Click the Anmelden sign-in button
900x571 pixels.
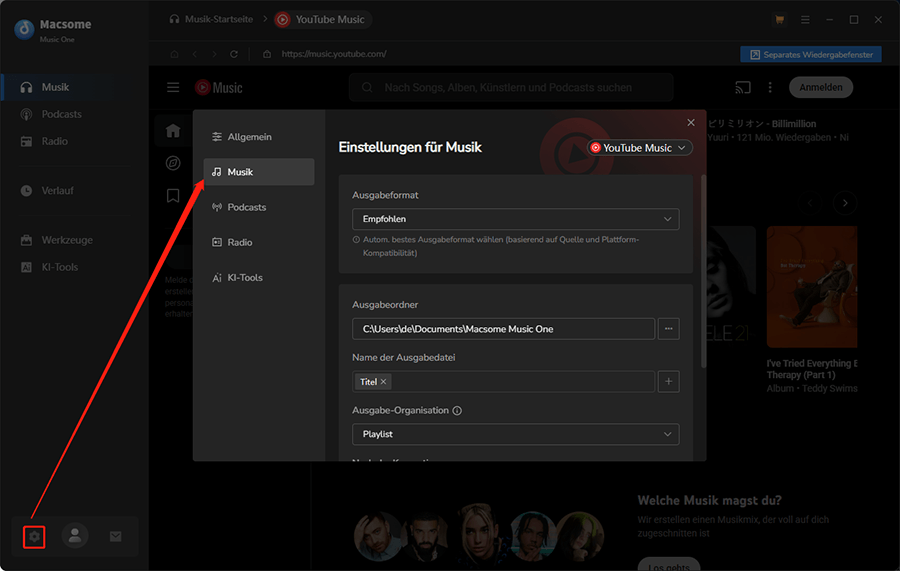tap(821, 87)
